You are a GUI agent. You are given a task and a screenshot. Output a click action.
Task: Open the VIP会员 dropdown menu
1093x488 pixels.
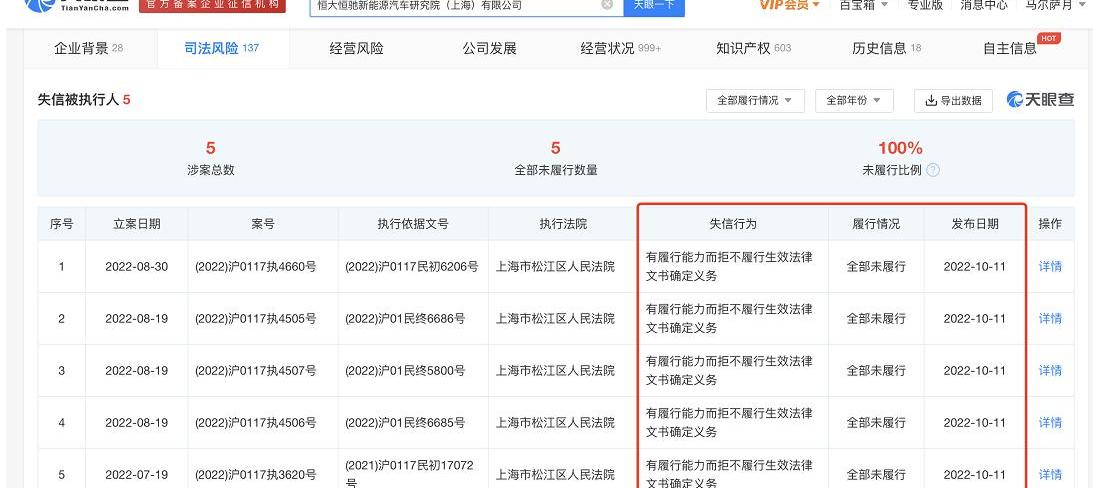pyautogui.click(x=789, y=6)
